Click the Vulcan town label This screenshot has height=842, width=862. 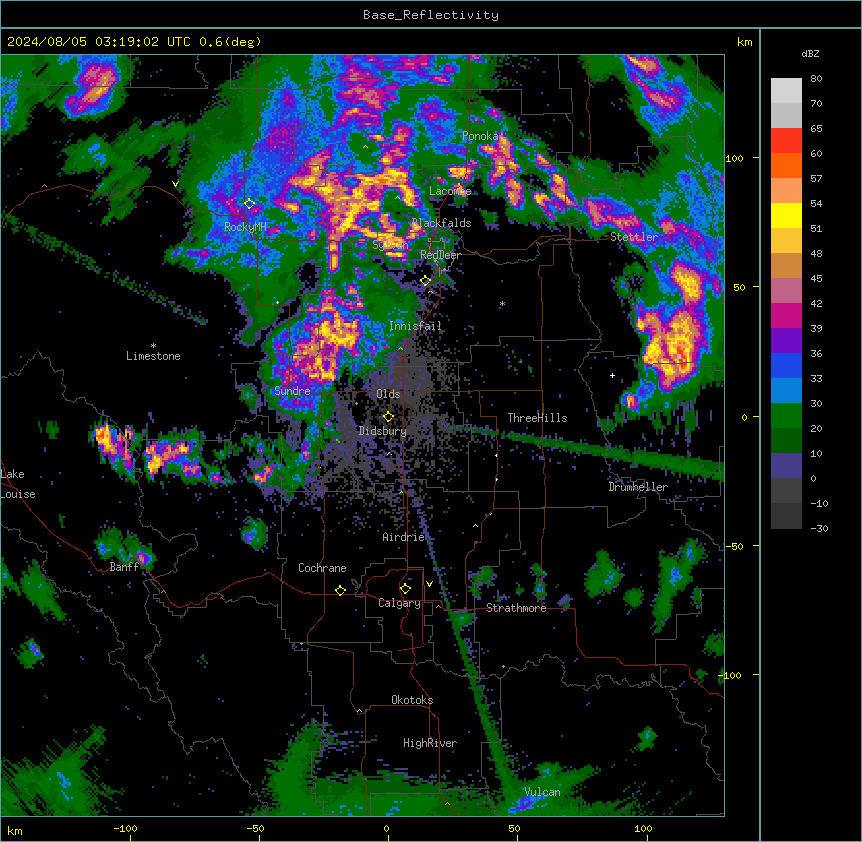point(543,792)
